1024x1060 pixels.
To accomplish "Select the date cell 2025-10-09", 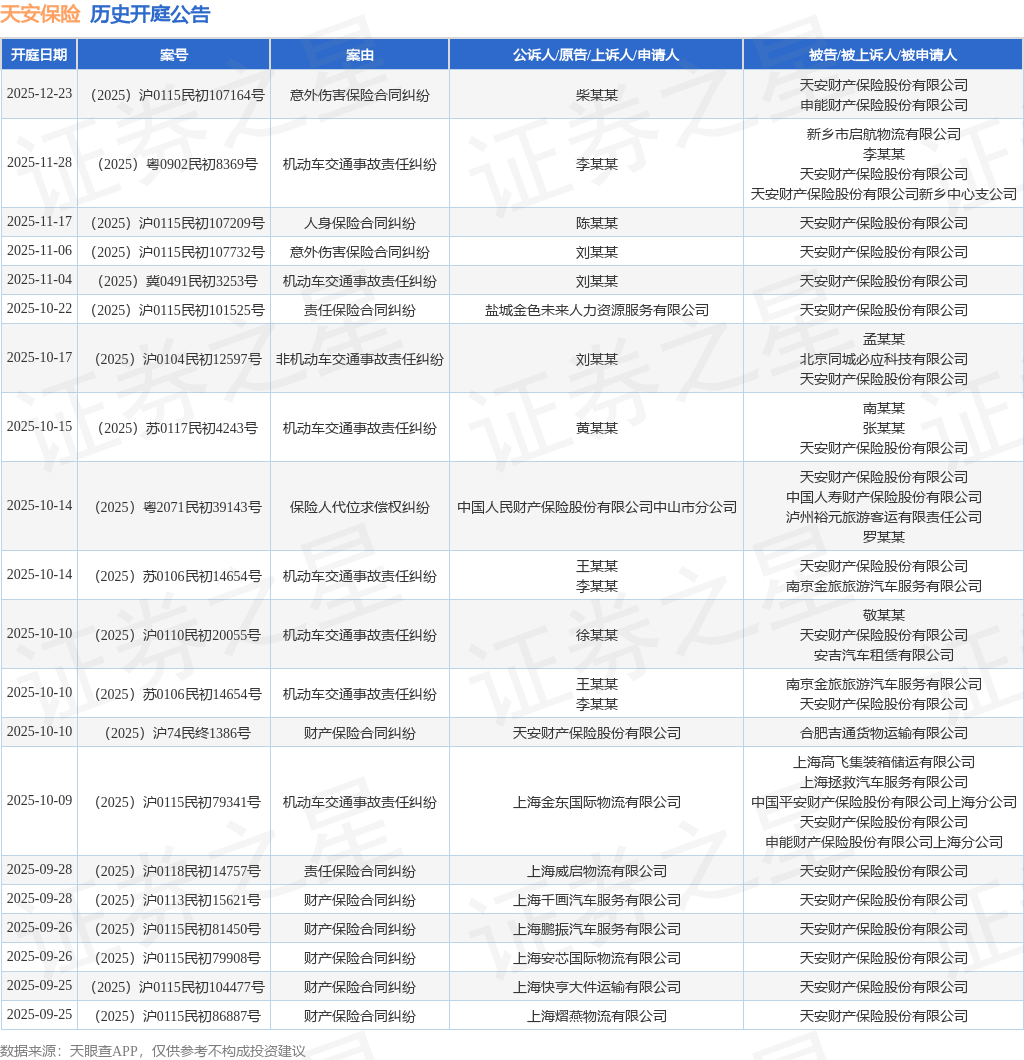I will coord(39,800).
